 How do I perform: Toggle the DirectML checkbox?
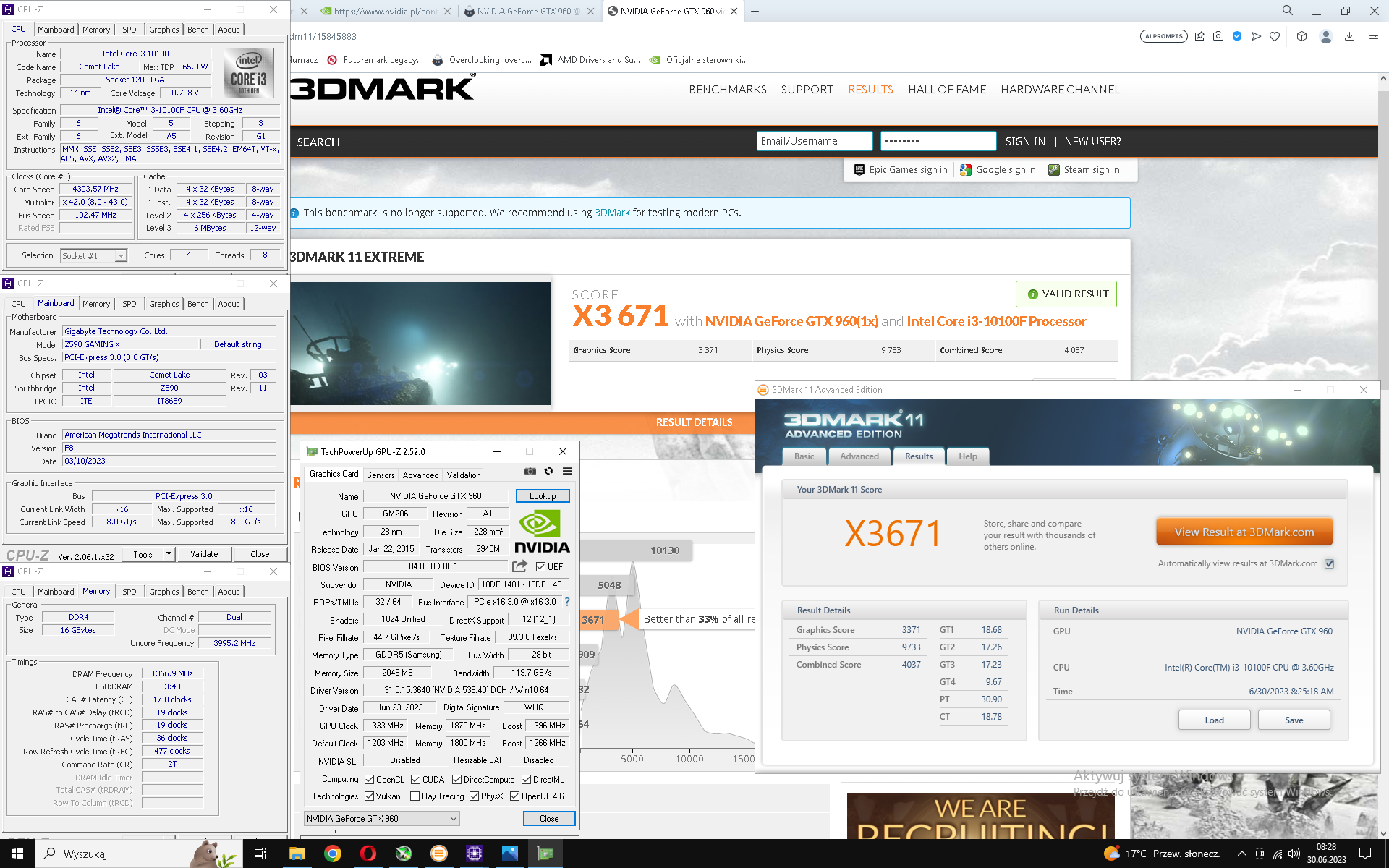(526, 779)
